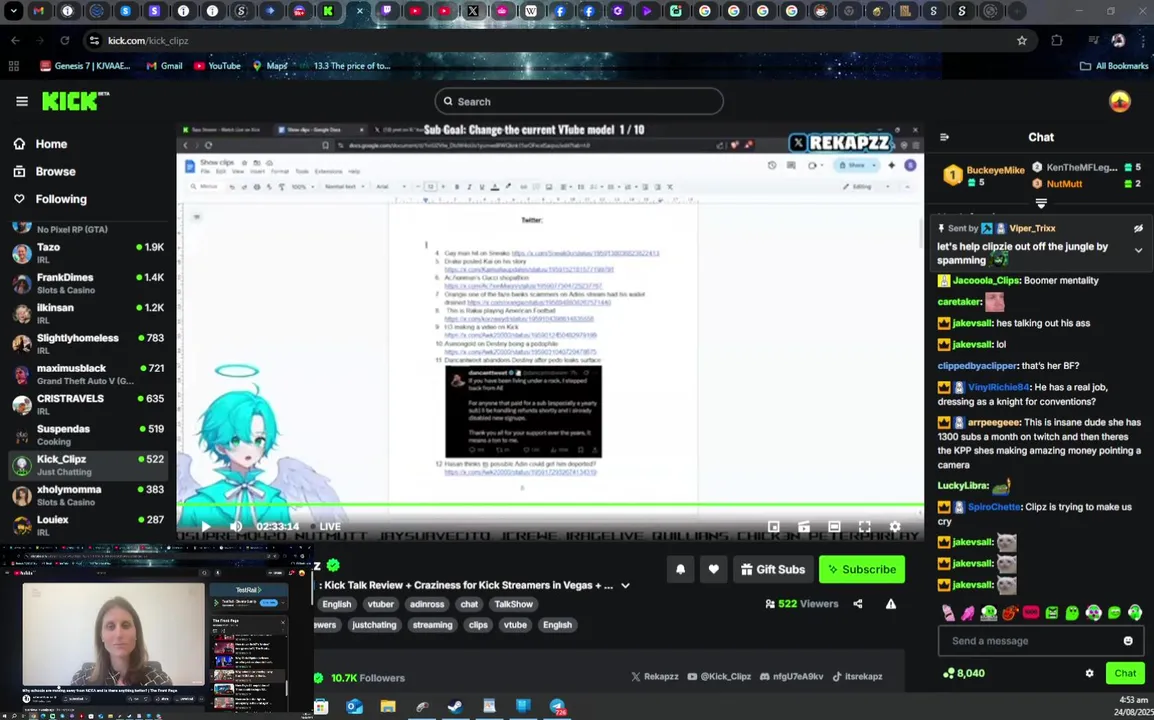Bookmark this page with the star icon
This screenshot has height=720, width=1154.
point(1022,40)
